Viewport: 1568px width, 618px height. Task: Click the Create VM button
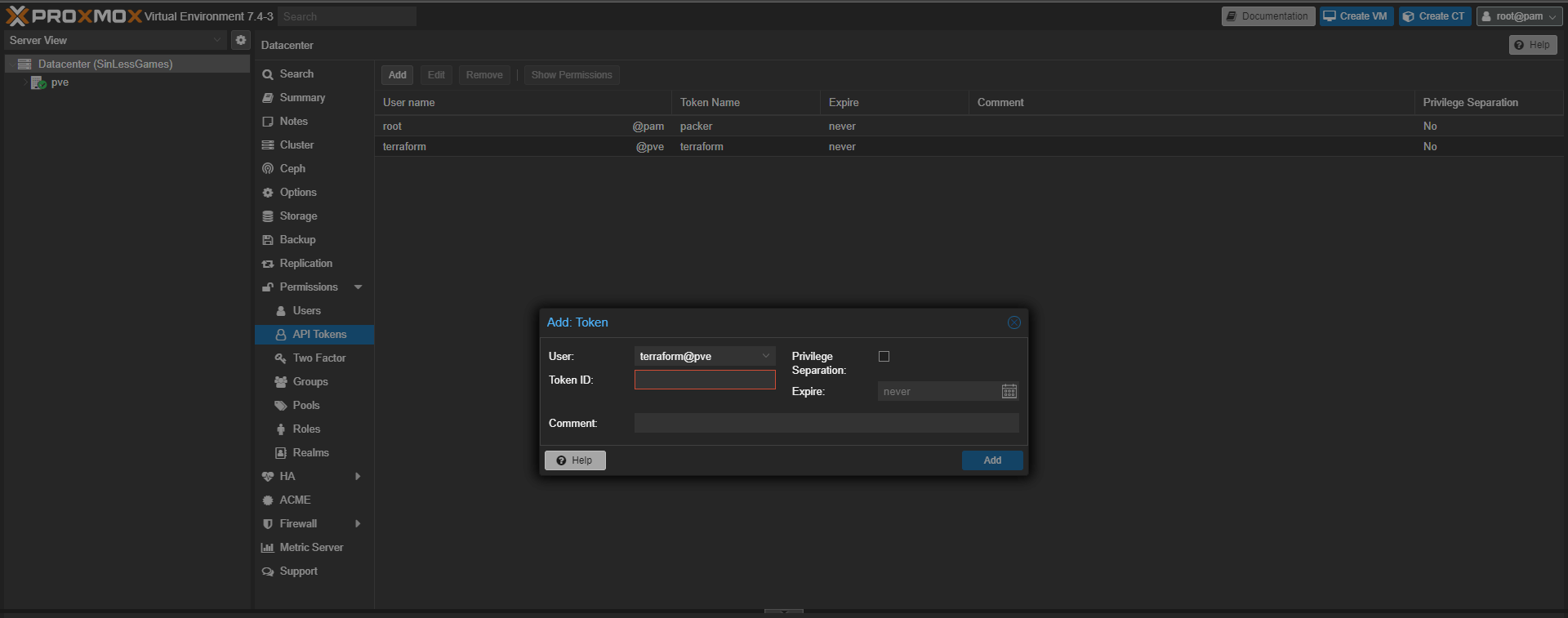(1356, 16)
